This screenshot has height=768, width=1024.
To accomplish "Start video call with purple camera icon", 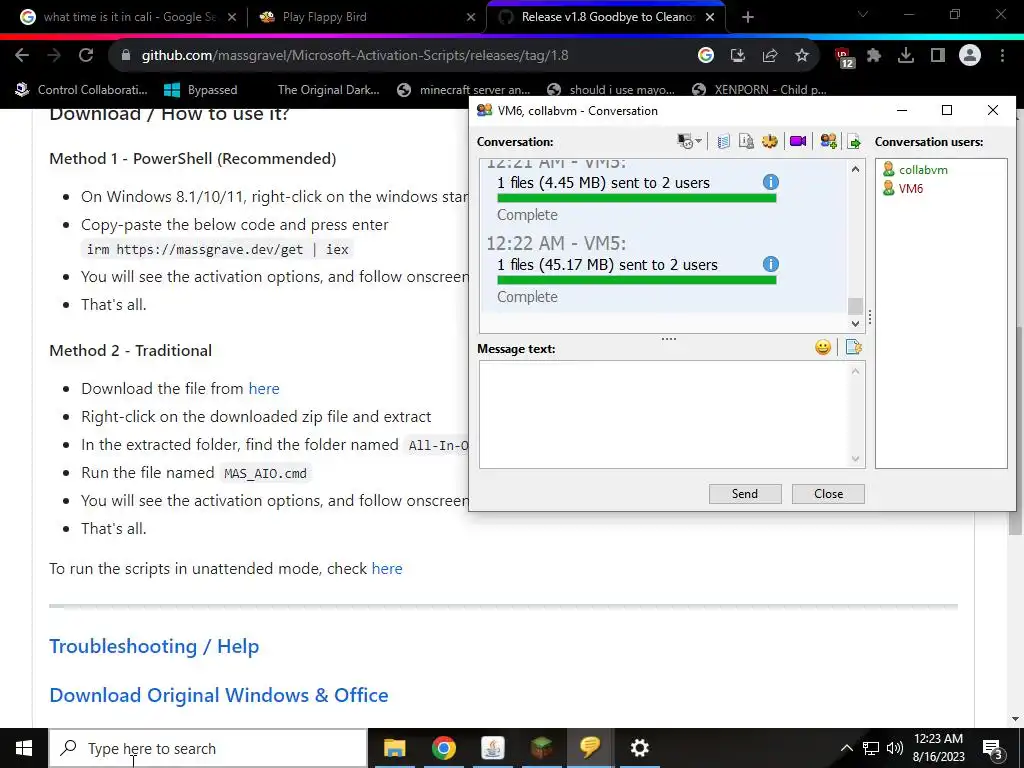I will point(798,141).
